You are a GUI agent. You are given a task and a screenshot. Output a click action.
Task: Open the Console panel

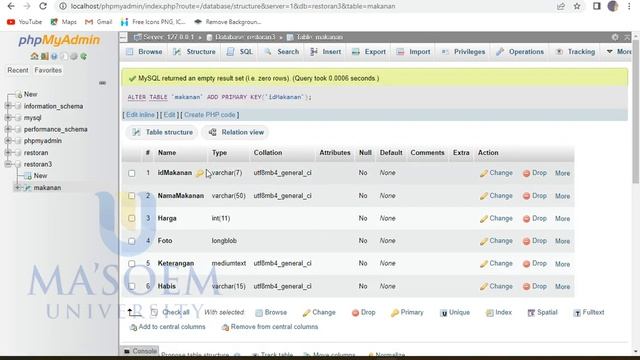pos(140,351)
